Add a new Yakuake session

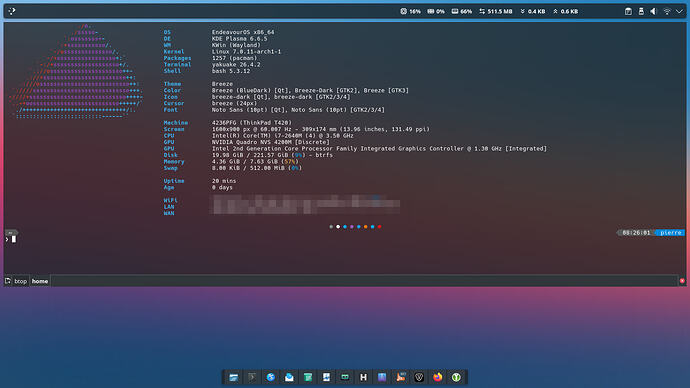pyautogui.click(x=8, y=281)
